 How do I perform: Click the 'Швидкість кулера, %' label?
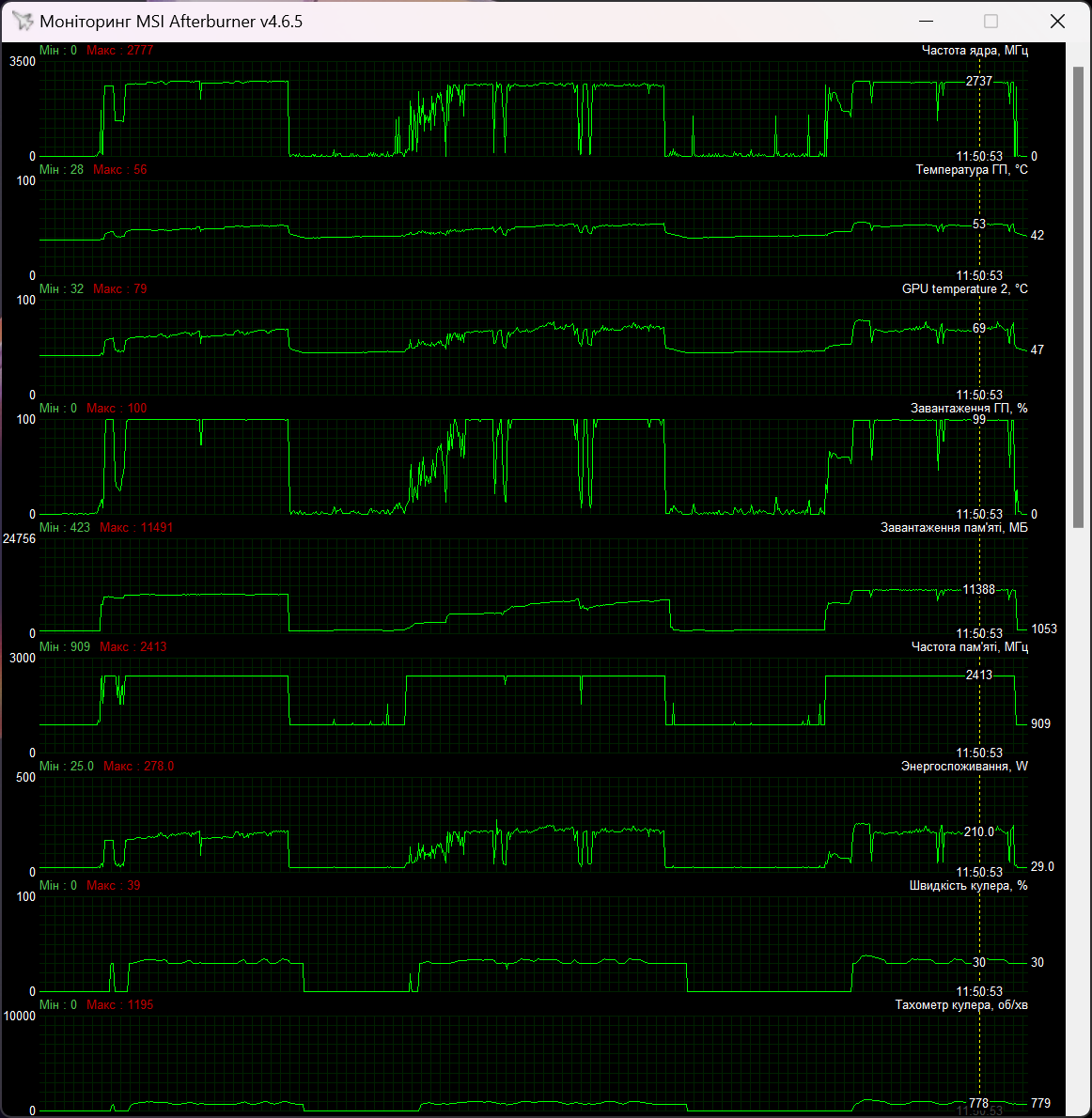click(x=968, y=886)
